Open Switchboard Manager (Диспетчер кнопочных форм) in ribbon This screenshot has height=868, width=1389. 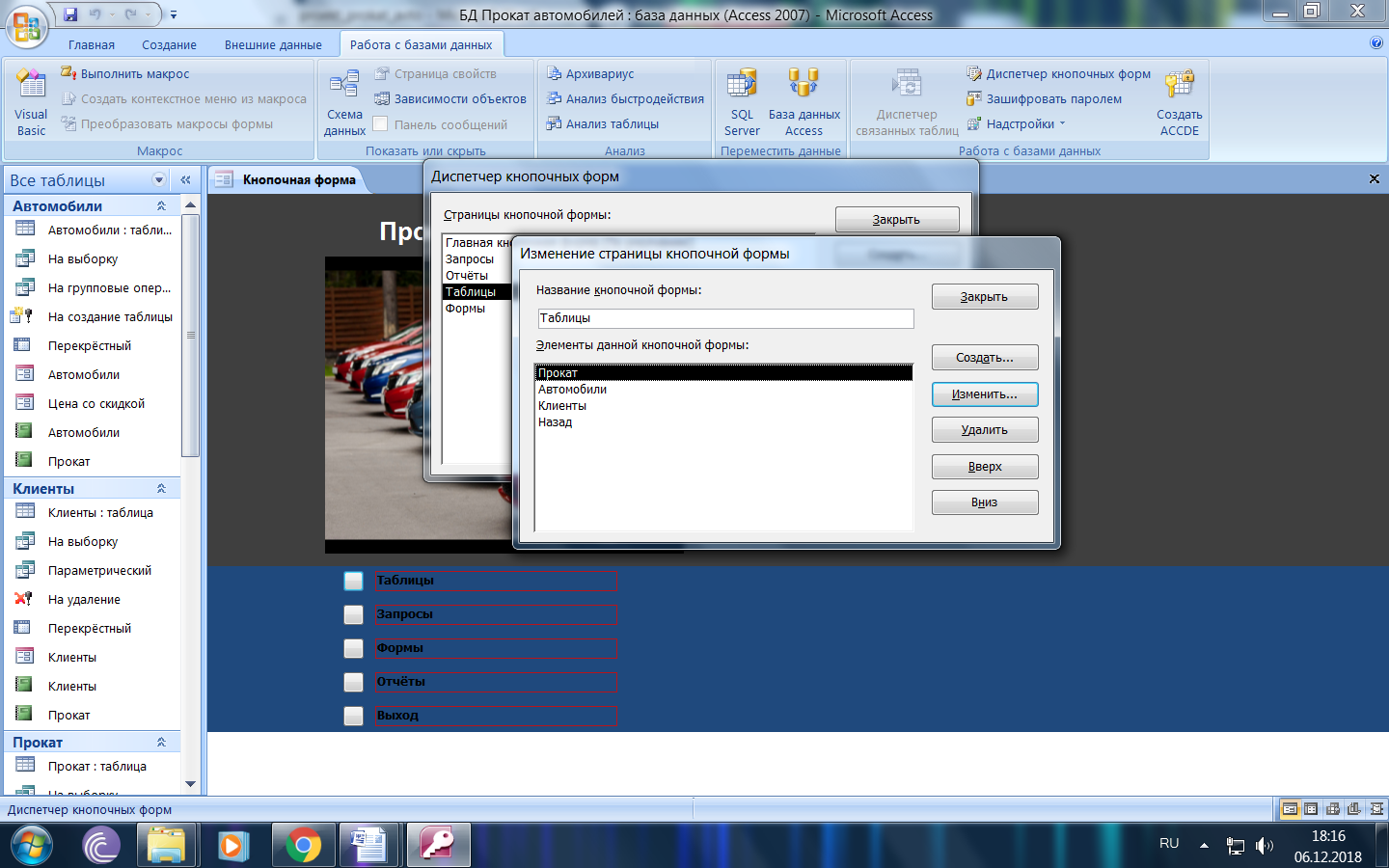1059,73
